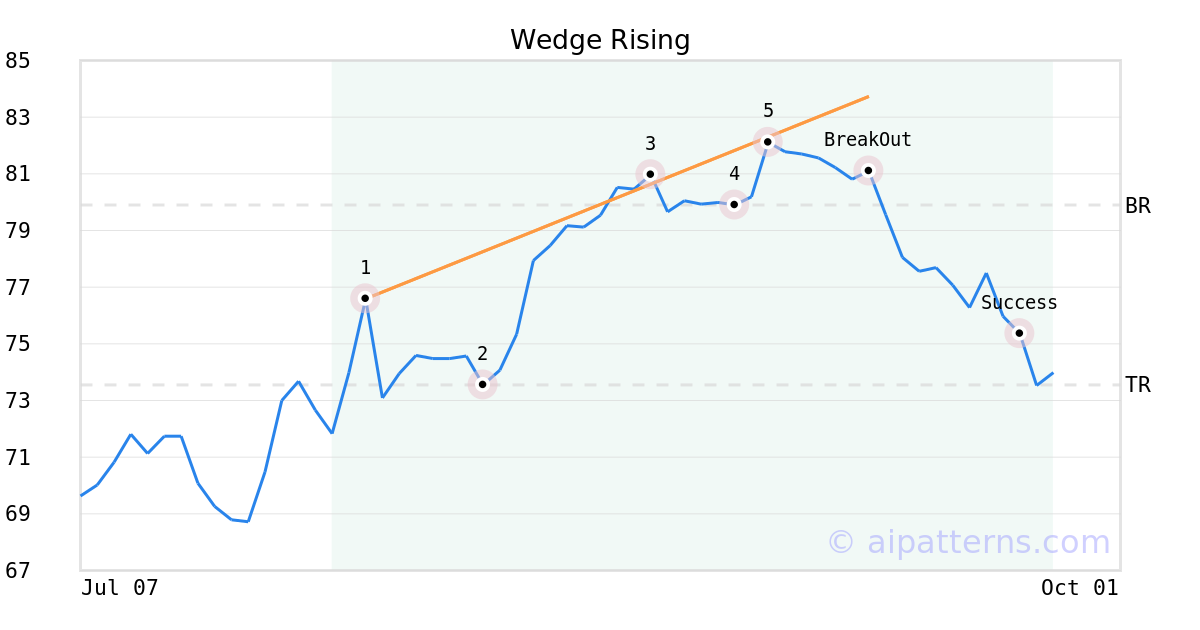Click the "Wedge Rising" chart title
Viewport: 1200px width, 630px height.
pyautogui.click(x=600, y=40)
